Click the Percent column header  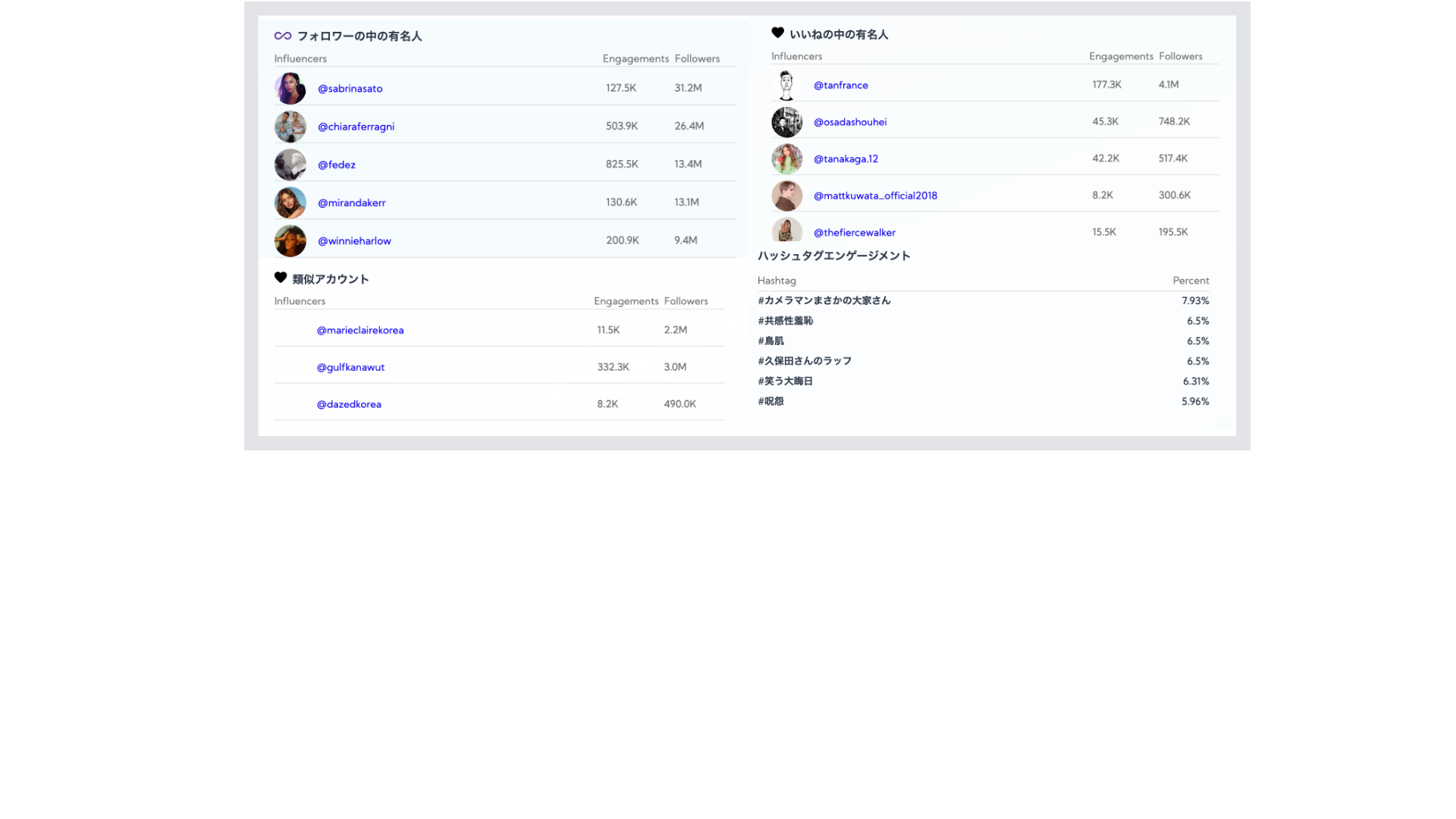[1191, 281]
